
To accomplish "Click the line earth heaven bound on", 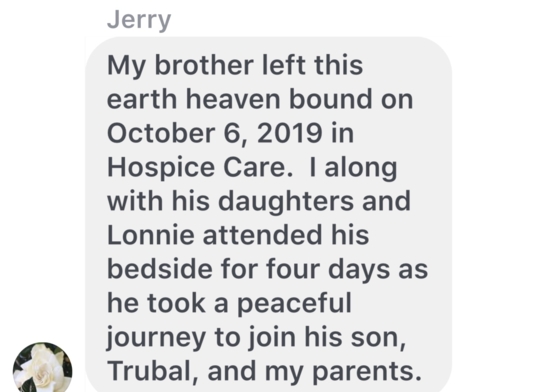I will 260,99.
